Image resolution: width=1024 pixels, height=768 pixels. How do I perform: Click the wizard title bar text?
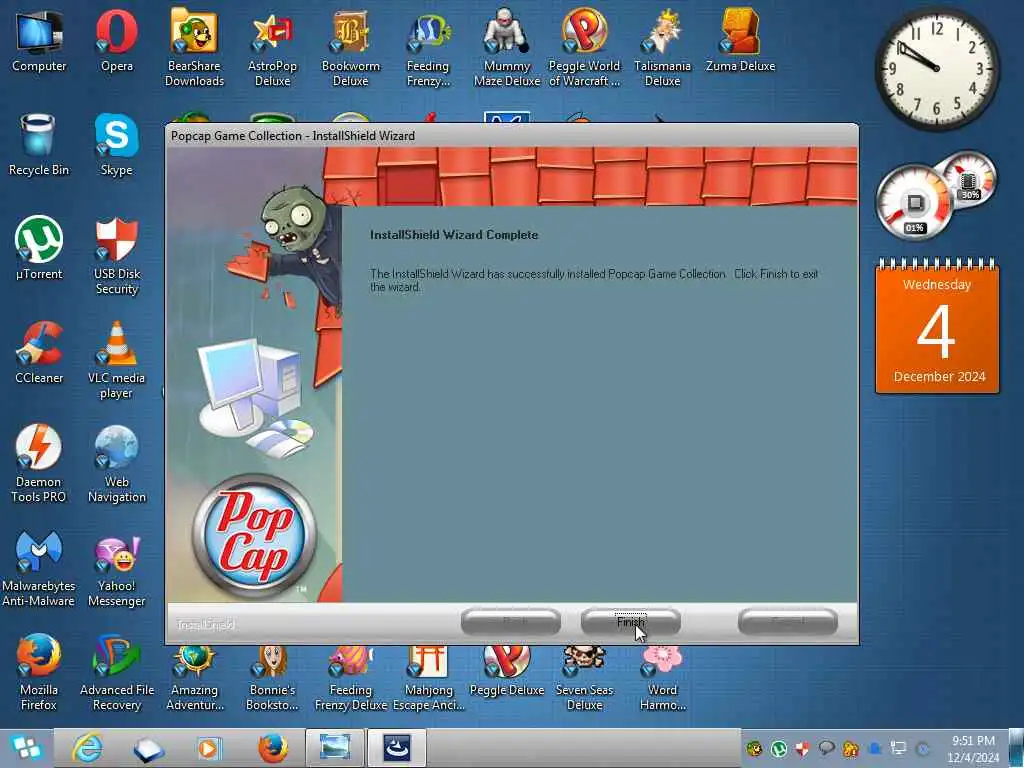click(x=293, y=136)
